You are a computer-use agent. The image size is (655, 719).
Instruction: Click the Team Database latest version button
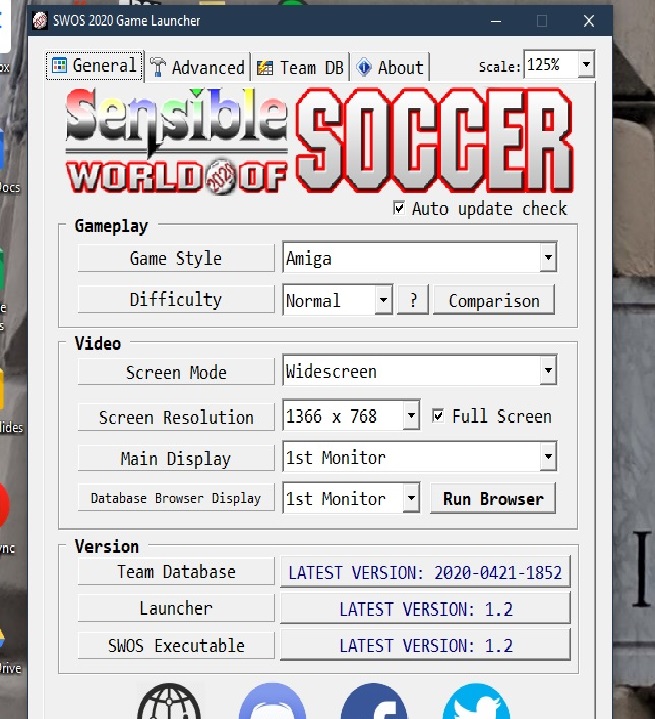tap(425, 573)
